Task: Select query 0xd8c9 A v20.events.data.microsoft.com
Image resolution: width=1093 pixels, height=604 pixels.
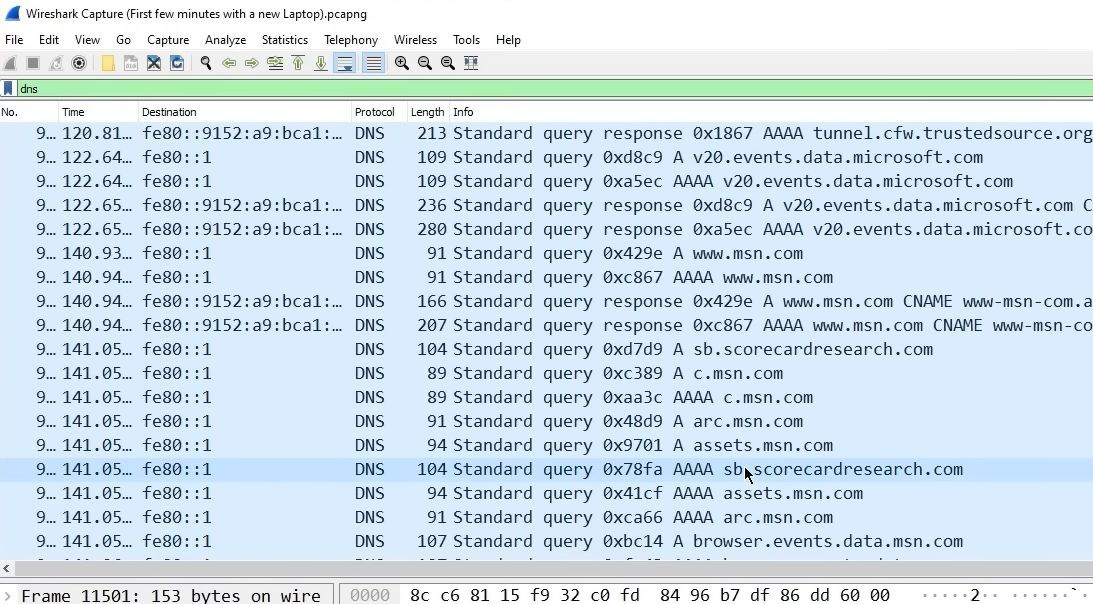Action: (546, 158)
